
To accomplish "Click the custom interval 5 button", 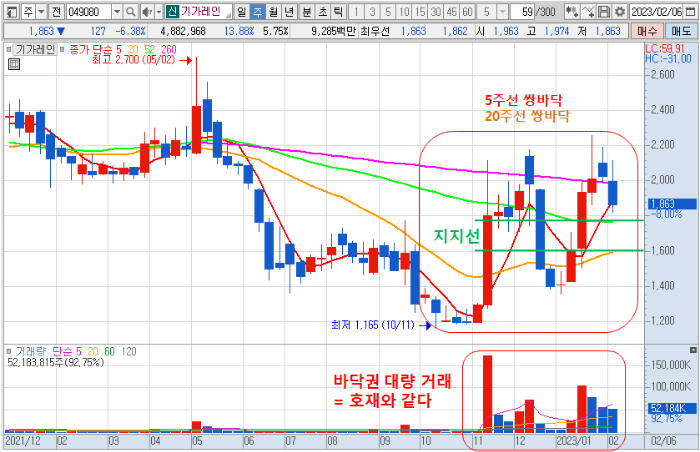I will pos(487,12).
